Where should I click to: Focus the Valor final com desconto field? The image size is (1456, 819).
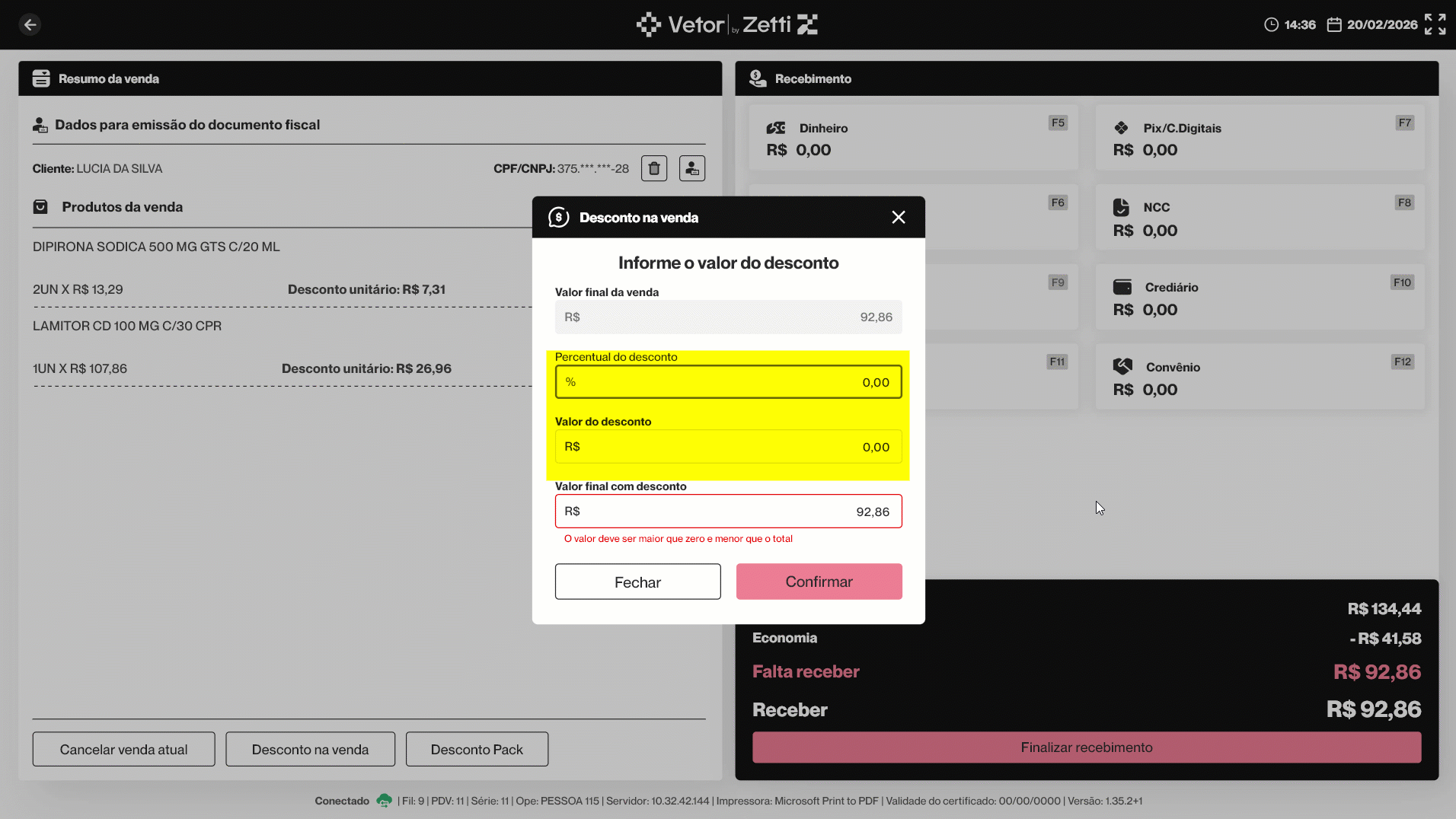coord(727,511)
